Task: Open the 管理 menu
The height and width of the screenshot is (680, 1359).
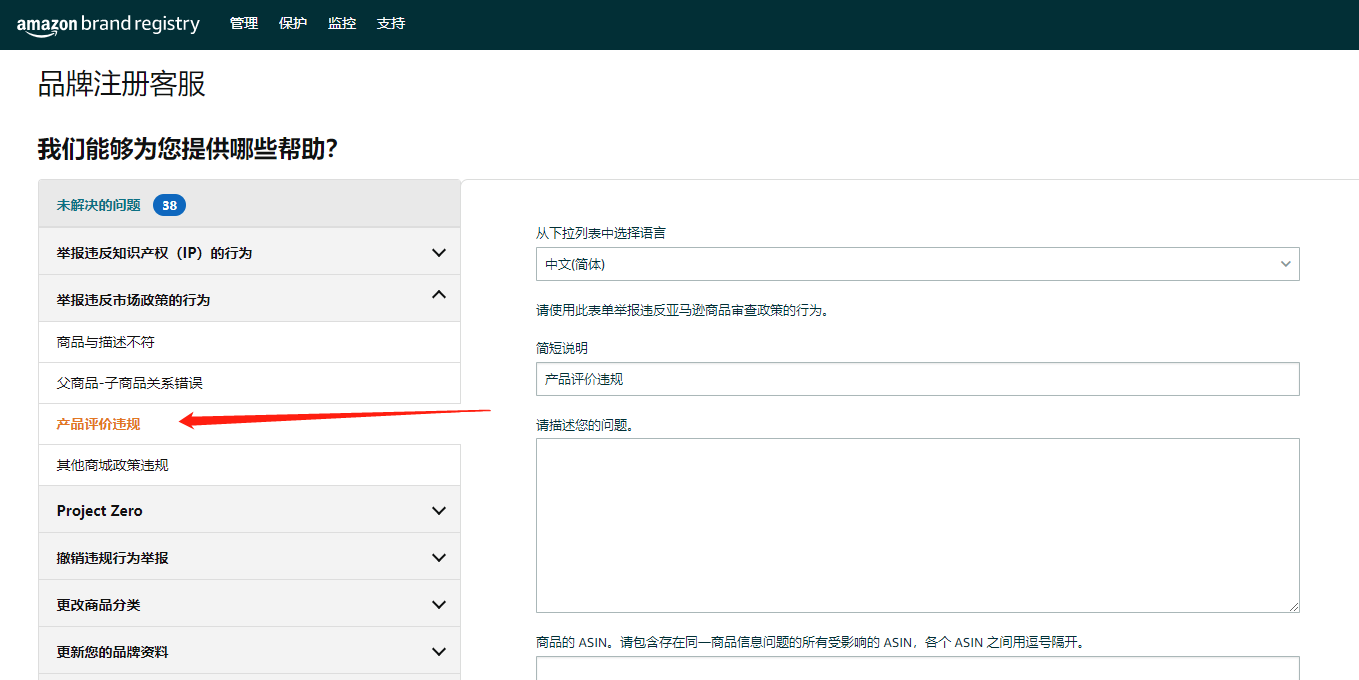Action: [x=244, y=23]
